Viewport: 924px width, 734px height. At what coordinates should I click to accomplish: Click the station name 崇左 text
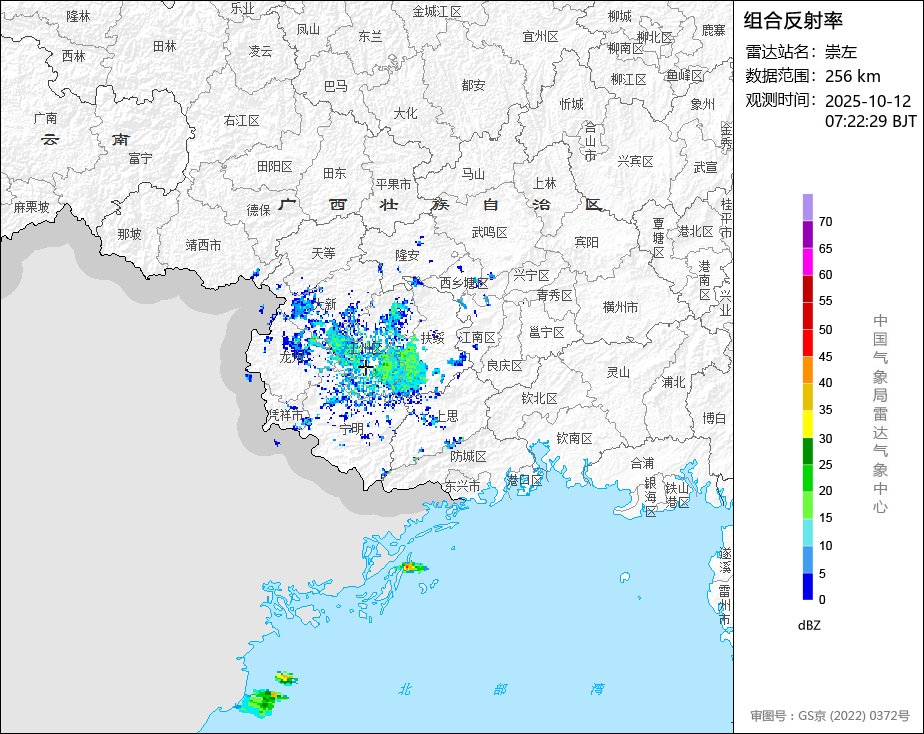841,52
